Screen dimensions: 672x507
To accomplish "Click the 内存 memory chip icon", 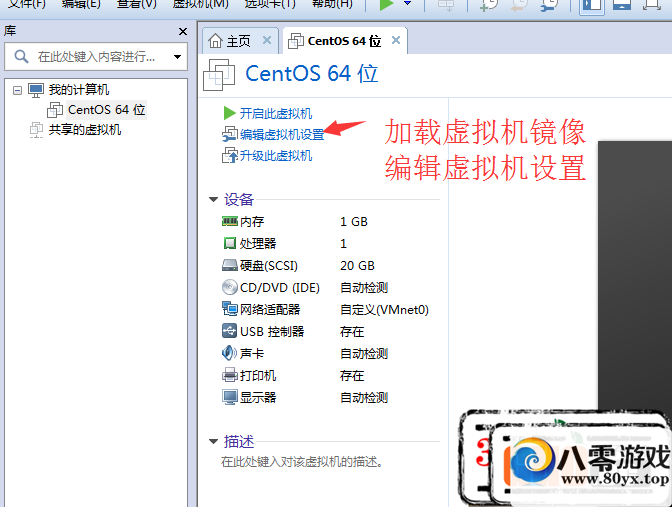I will (230, 221).
